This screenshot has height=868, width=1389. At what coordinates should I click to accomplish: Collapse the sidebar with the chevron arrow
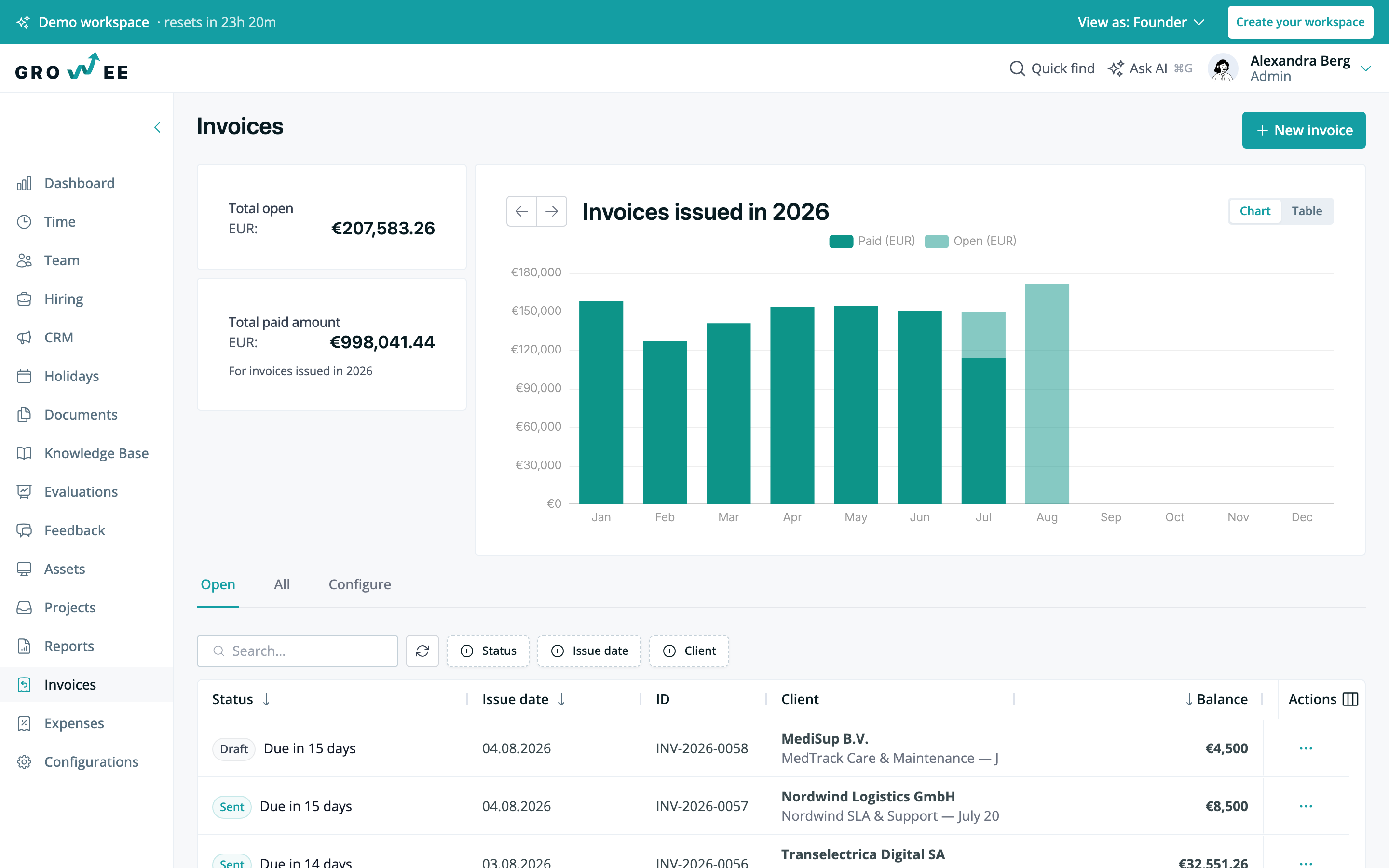click(x=157, y=127)
